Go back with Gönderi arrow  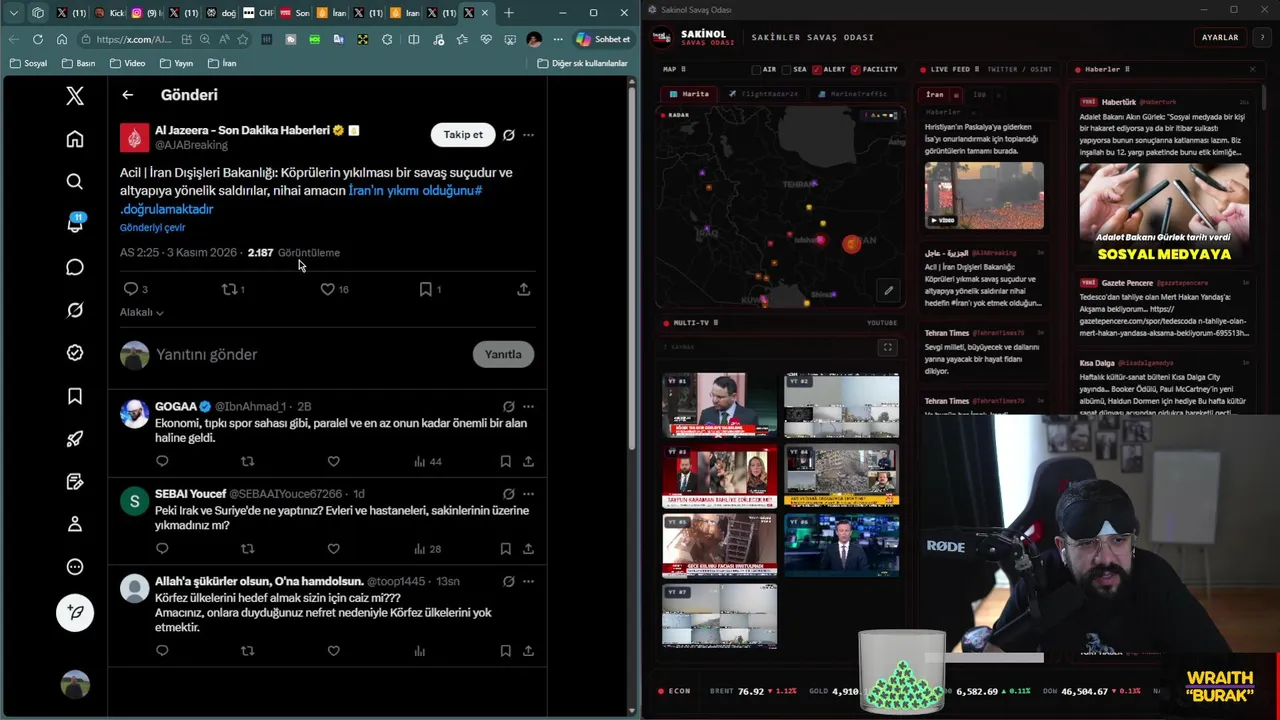[127, 95]
